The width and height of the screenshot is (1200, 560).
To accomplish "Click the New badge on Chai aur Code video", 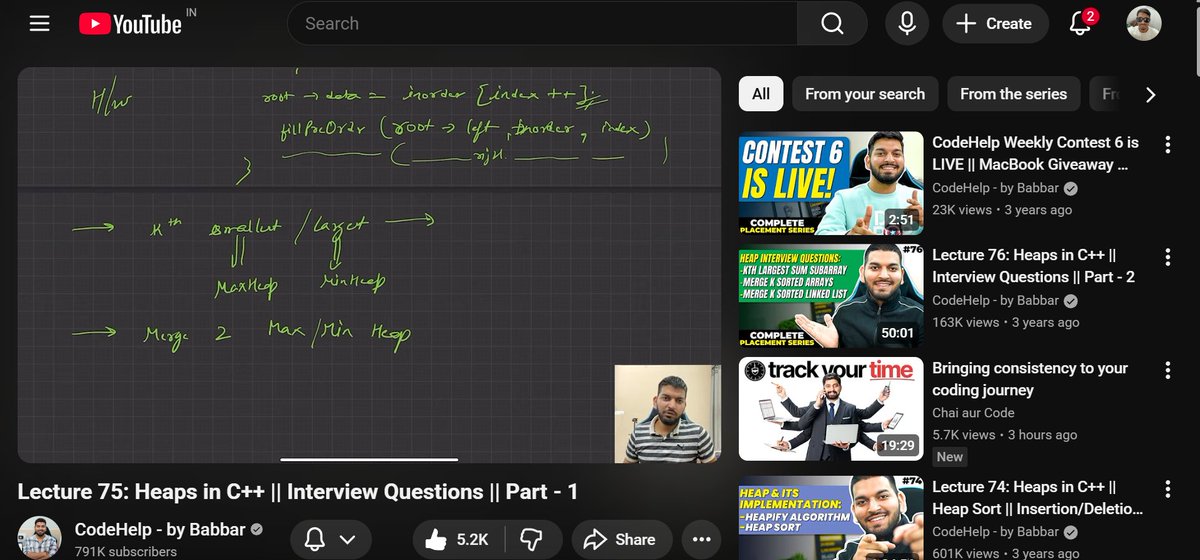I will (950, 457).
